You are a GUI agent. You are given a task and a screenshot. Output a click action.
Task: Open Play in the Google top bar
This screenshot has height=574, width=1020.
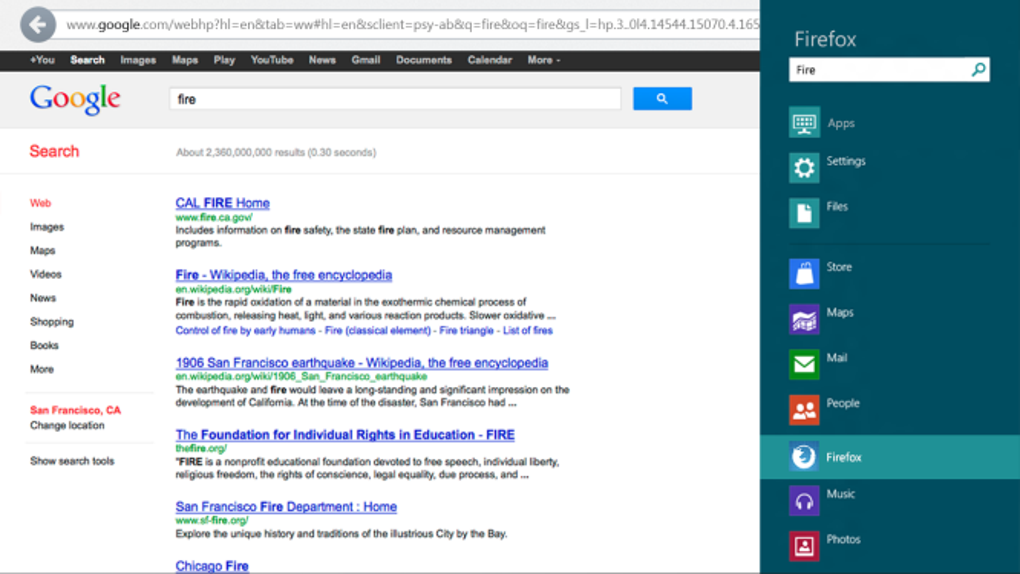pyautogui.click(x=224, y=60)
